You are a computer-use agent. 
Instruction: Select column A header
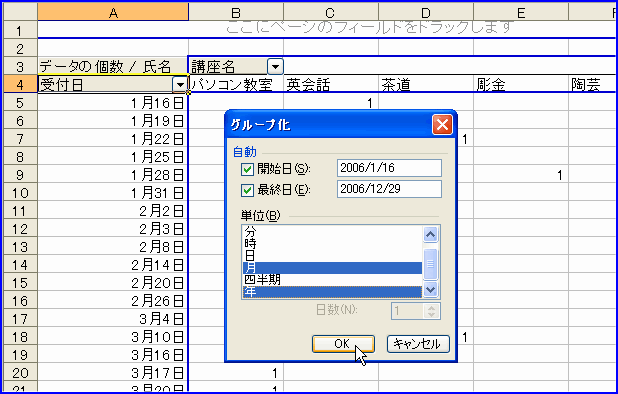pos(113,12)
